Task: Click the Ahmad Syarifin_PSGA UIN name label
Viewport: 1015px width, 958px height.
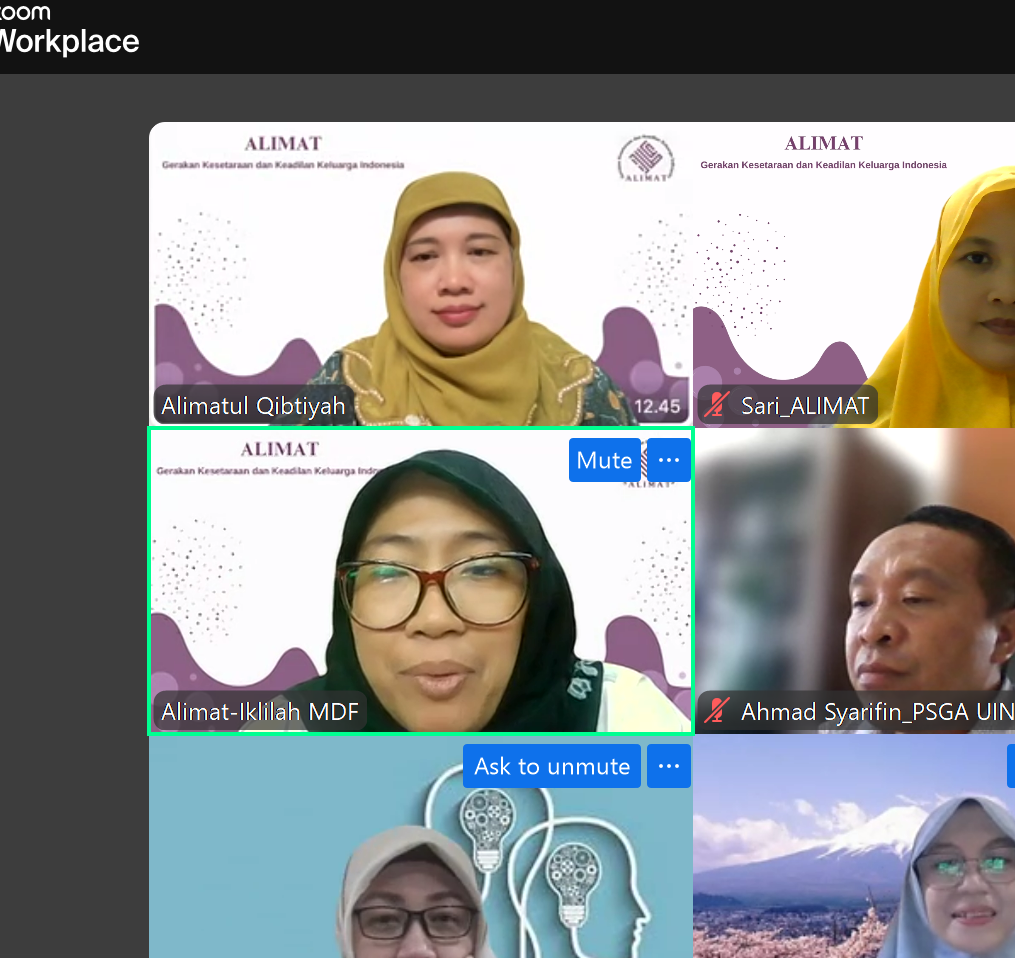Action: click(876, 712)
